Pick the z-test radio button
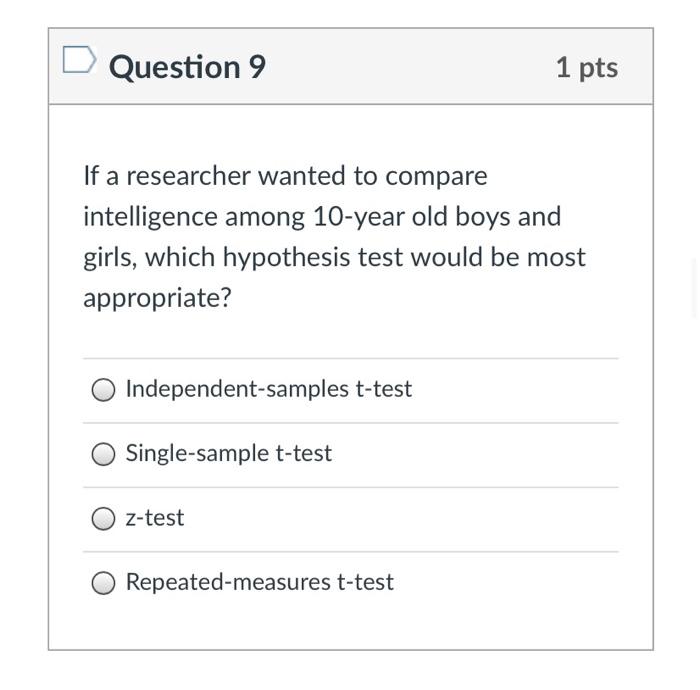The height and width of the screenshot is (690, 700). pyautogui.click(x=104, y=518)
